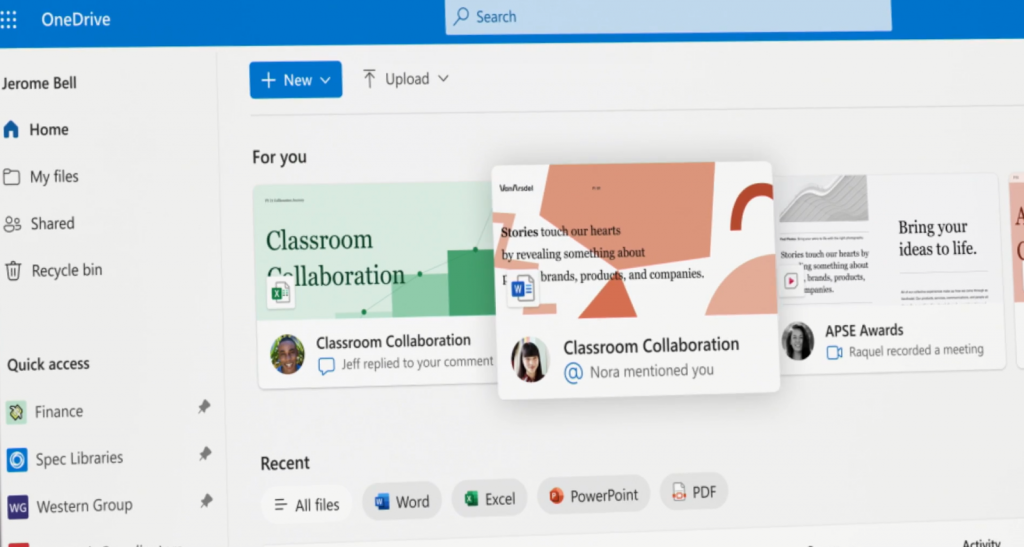Expand the New button chevron
Screen dimensions: 1024x547
pos(325,80)
